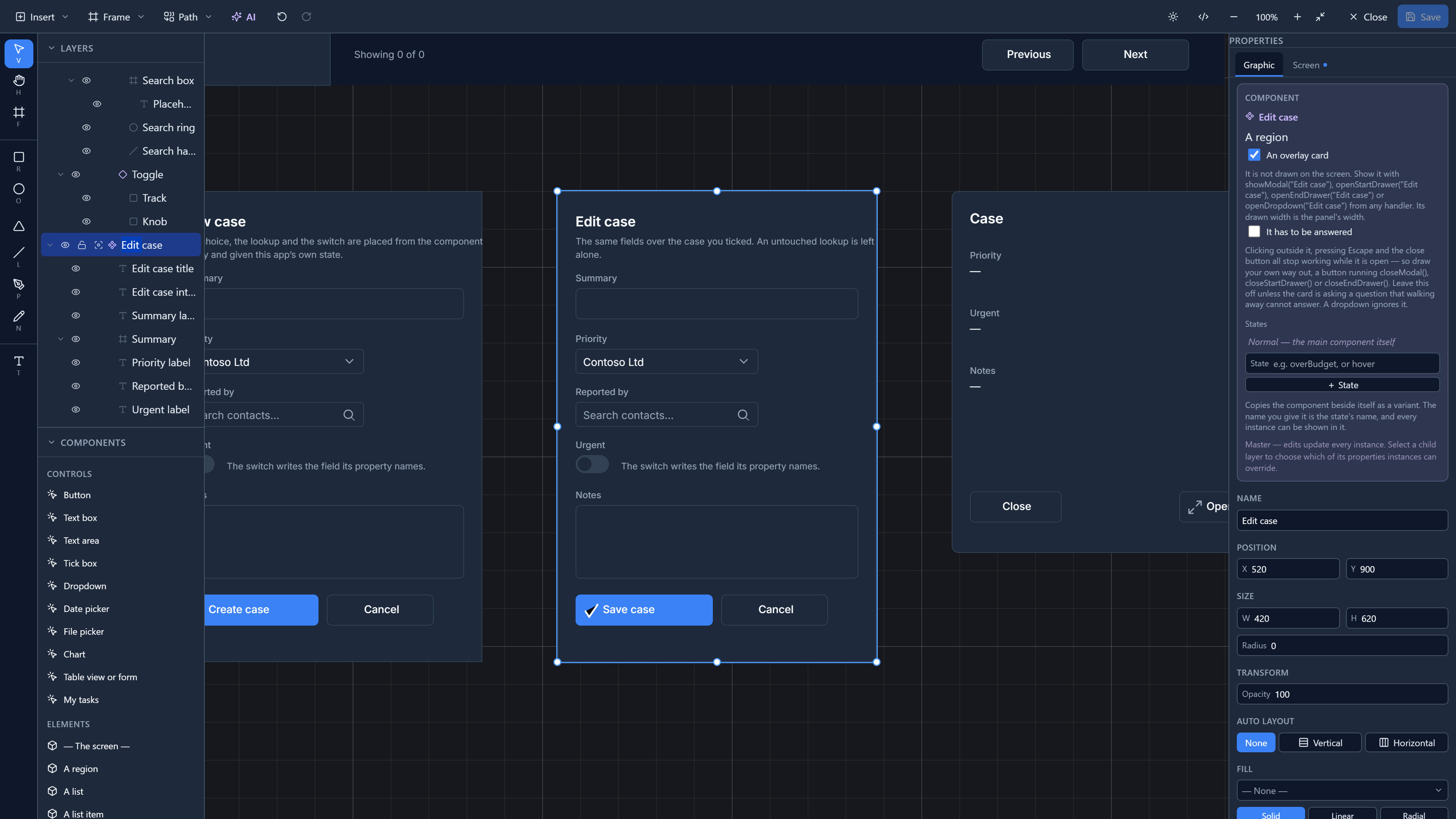Select the Rectangle tool
This screenshot has width=1456, height=819.
coord(19,160)
